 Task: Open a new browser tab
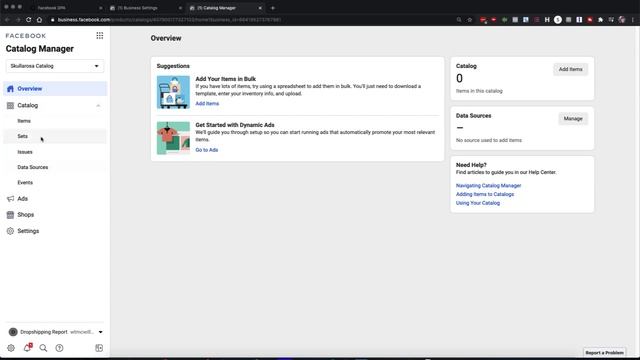[x=273, y=8]
